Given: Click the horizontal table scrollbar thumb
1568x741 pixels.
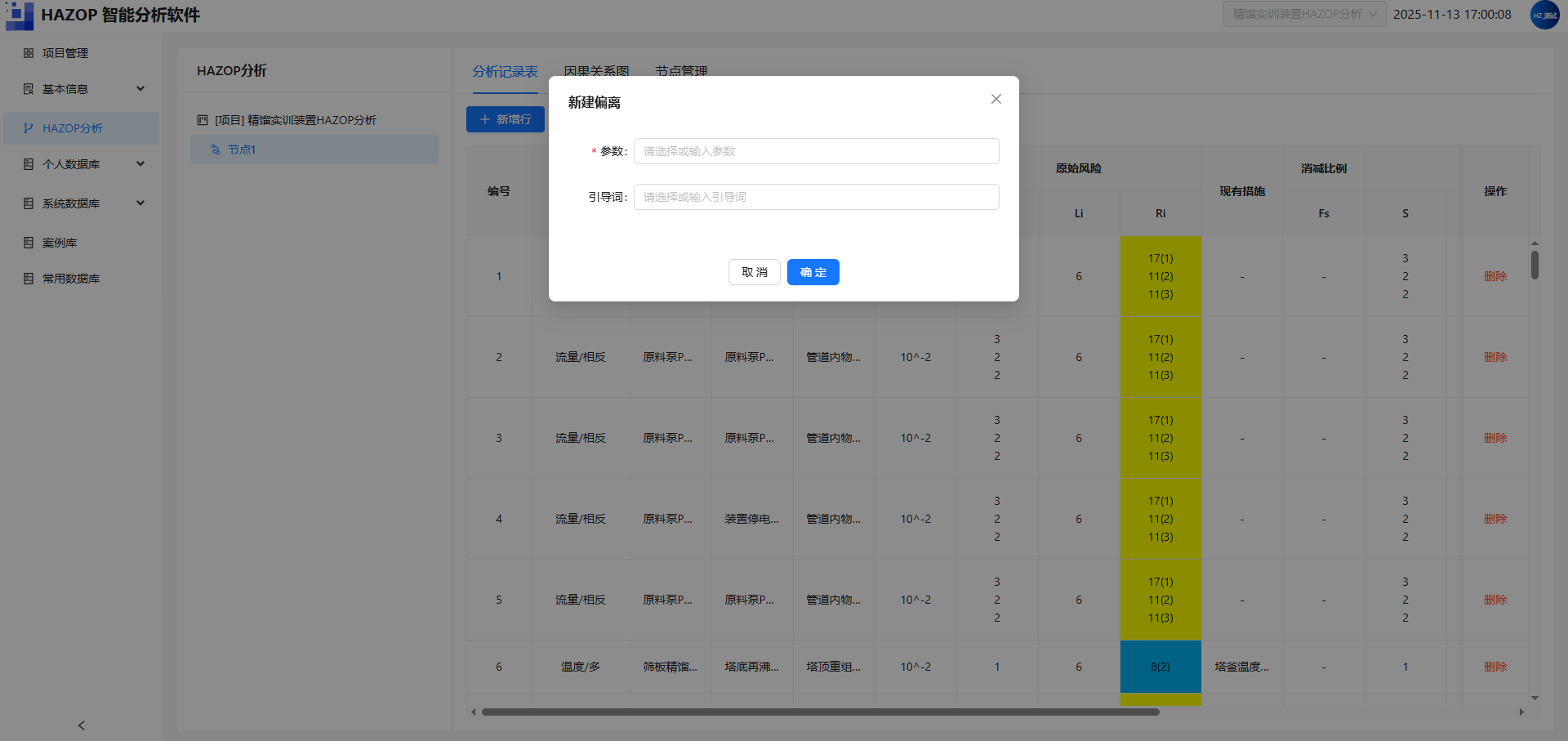Looking at the screenshot, I should [820, 712].
